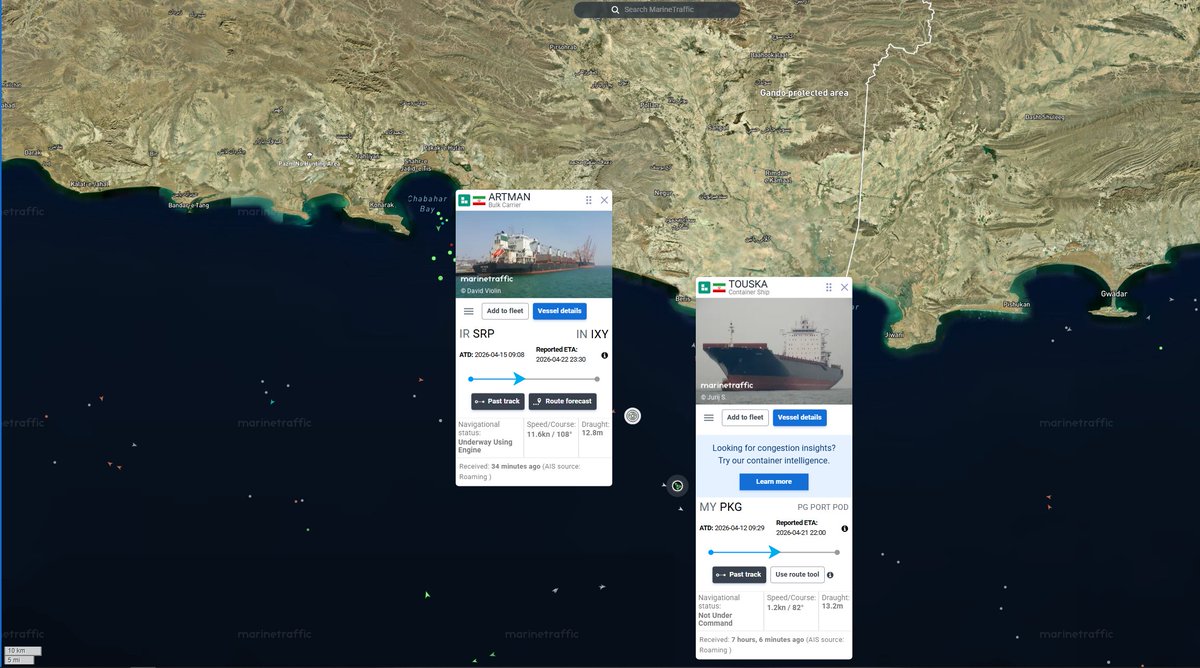This screenshot has height=668, width=1200.
Task: Click the TOUSKA vessel name title
Action: tap(748, 284)
